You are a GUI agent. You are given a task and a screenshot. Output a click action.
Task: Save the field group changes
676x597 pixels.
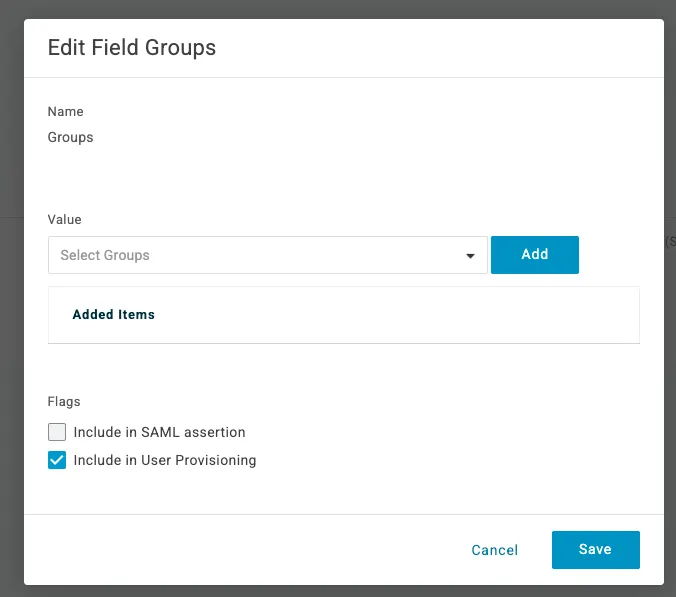click(595, 550)
